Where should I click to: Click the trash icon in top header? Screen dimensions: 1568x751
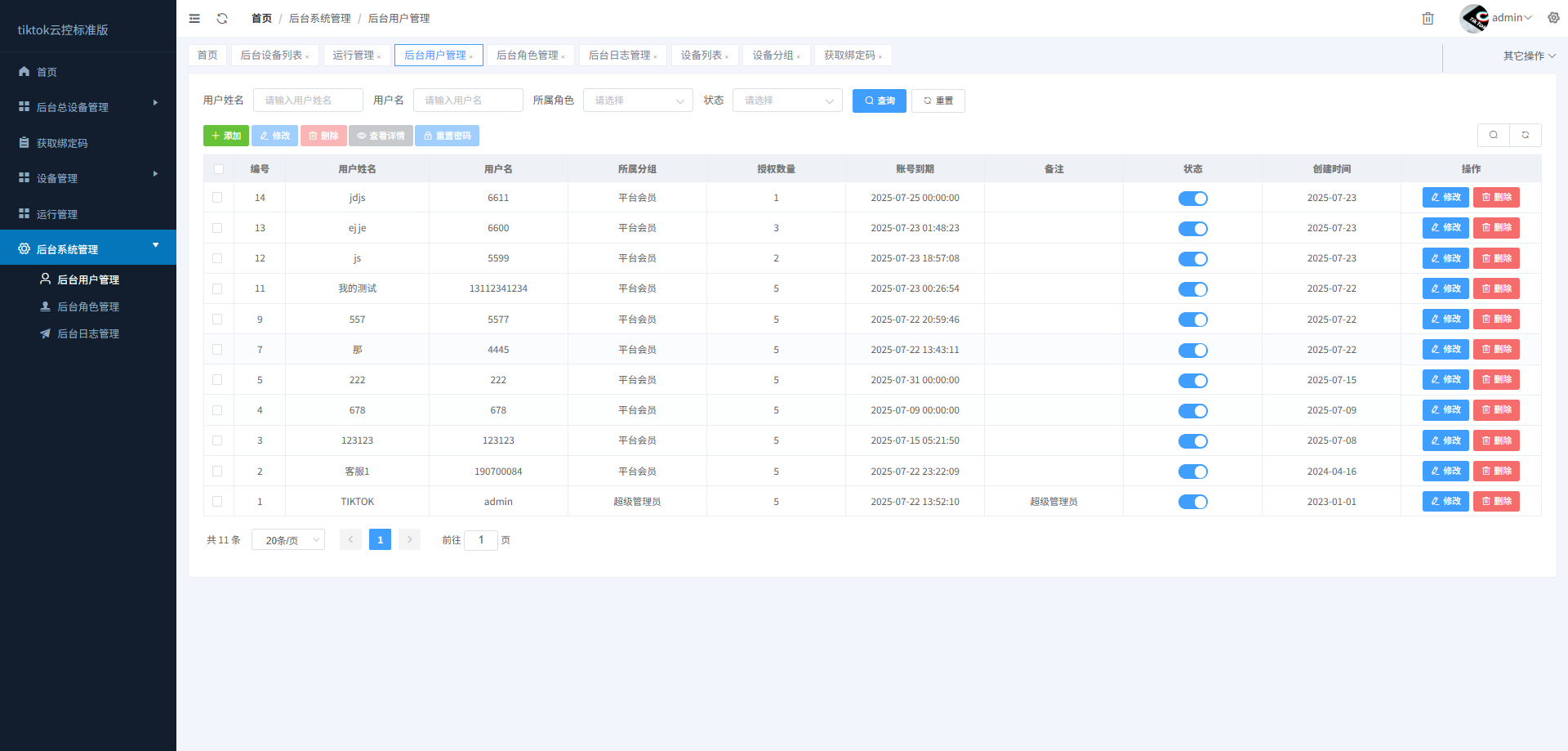1428,18
